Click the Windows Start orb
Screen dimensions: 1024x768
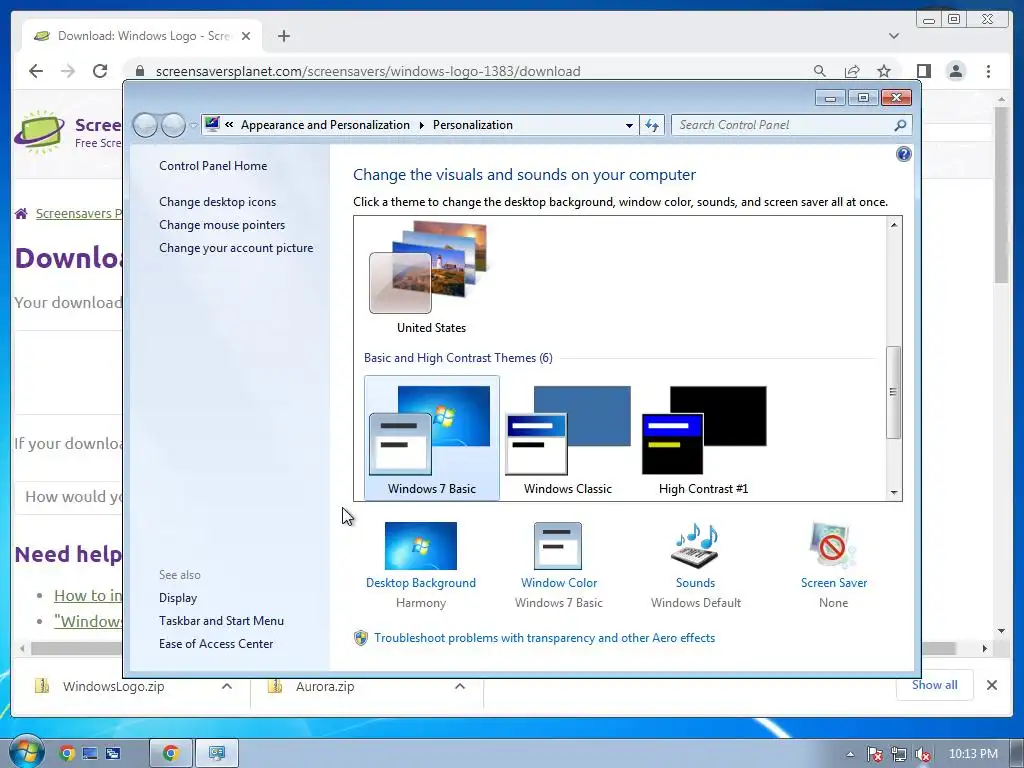(x=25, y=752)
